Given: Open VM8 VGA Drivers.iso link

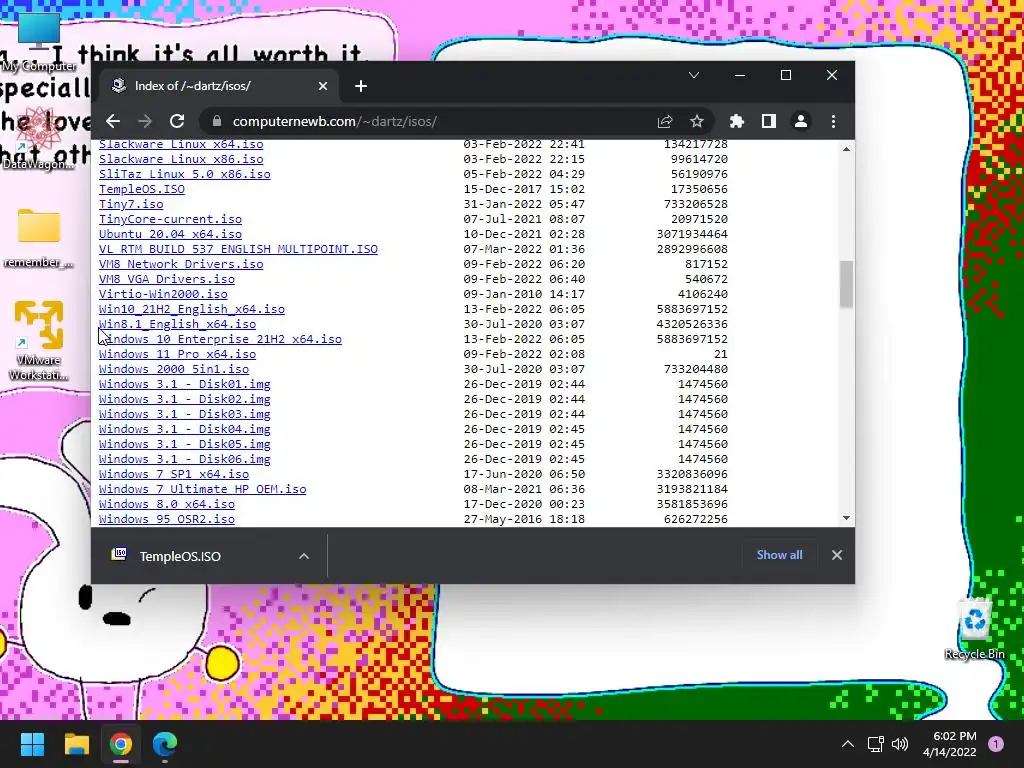Looking at the screenshot, I should [x=167, y=279].
